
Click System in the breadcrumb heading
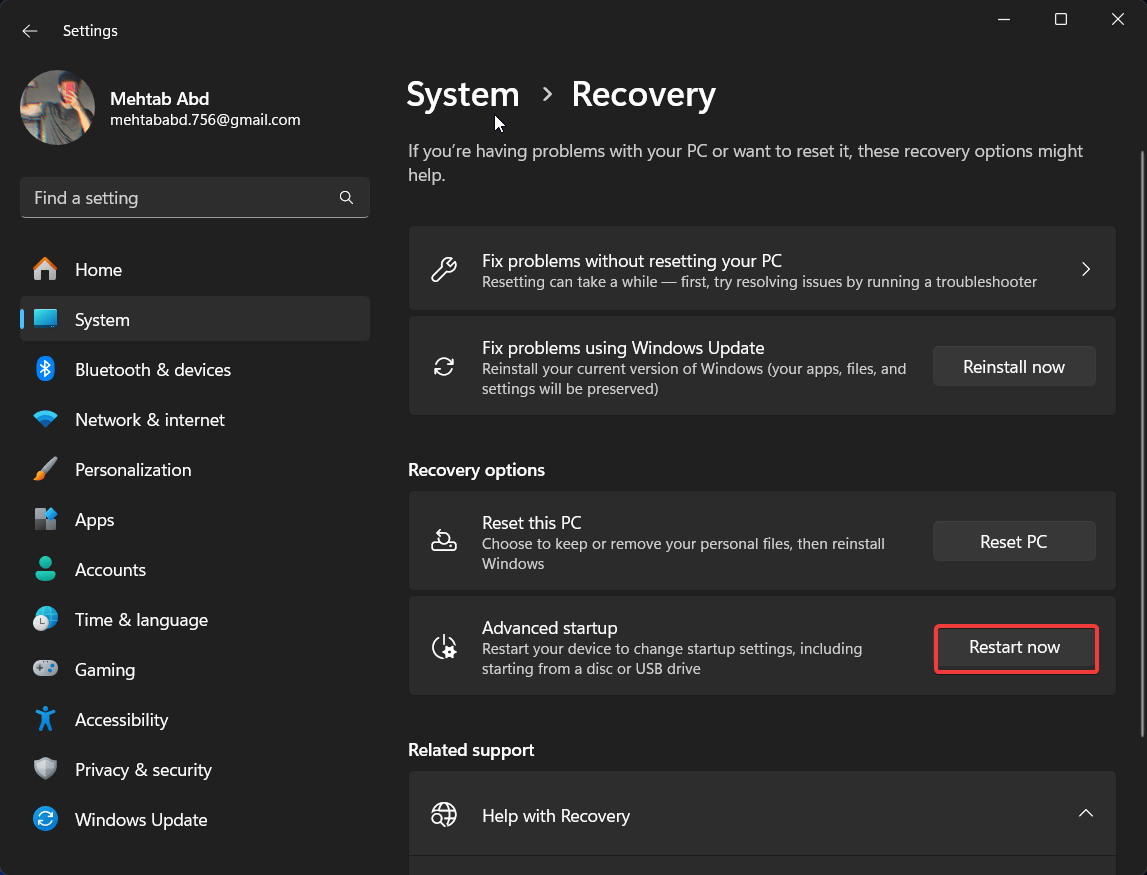pyautogui.click(x=462, y=94)
